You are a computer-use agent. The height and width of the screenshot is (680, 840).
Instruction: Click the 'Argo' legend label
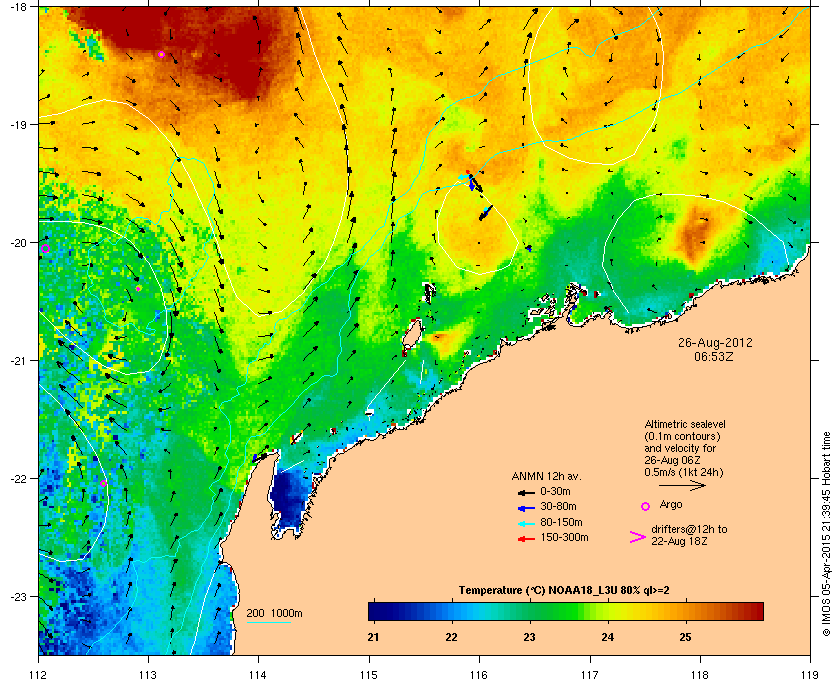671,504
